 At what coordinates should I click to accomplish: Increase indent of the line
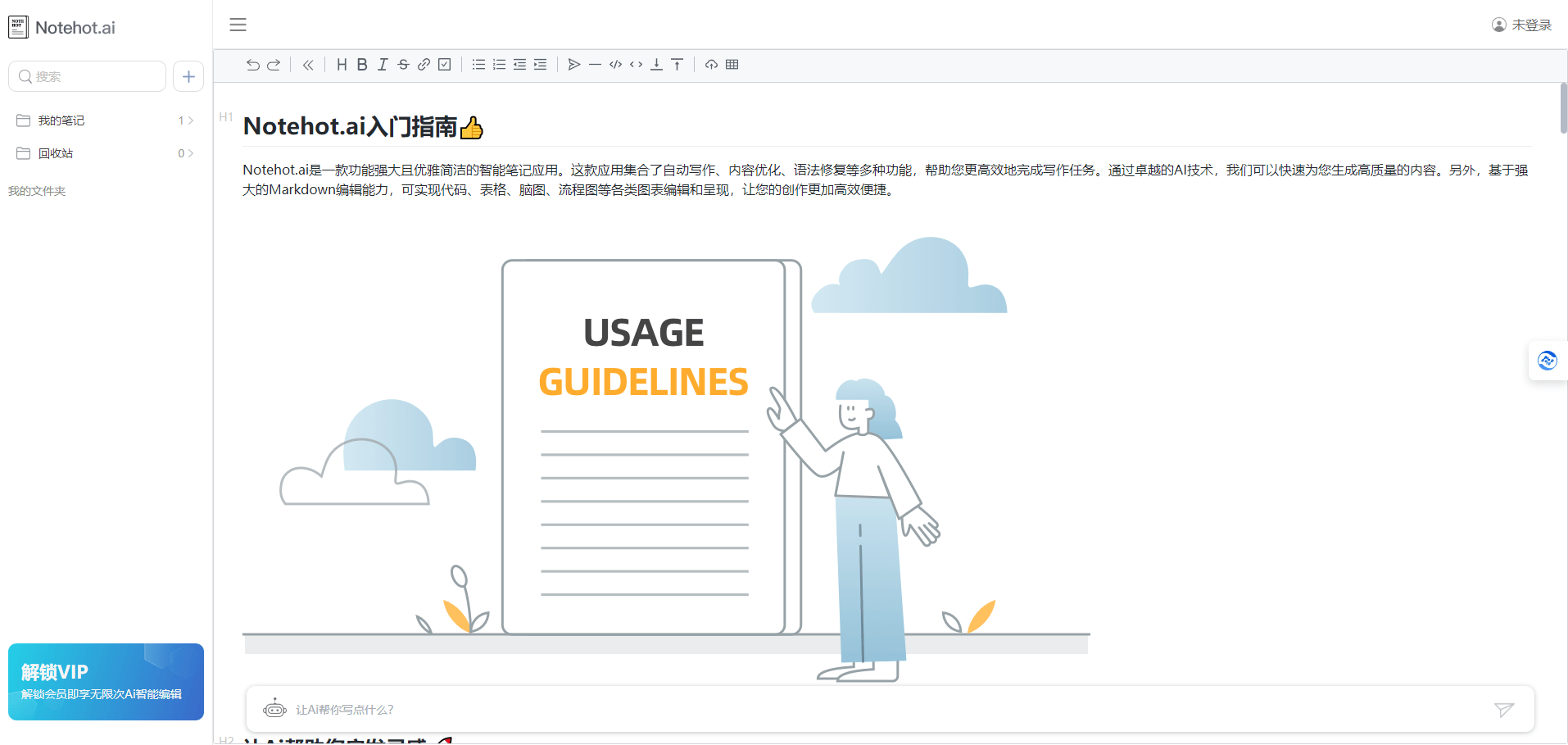point(540,65)
